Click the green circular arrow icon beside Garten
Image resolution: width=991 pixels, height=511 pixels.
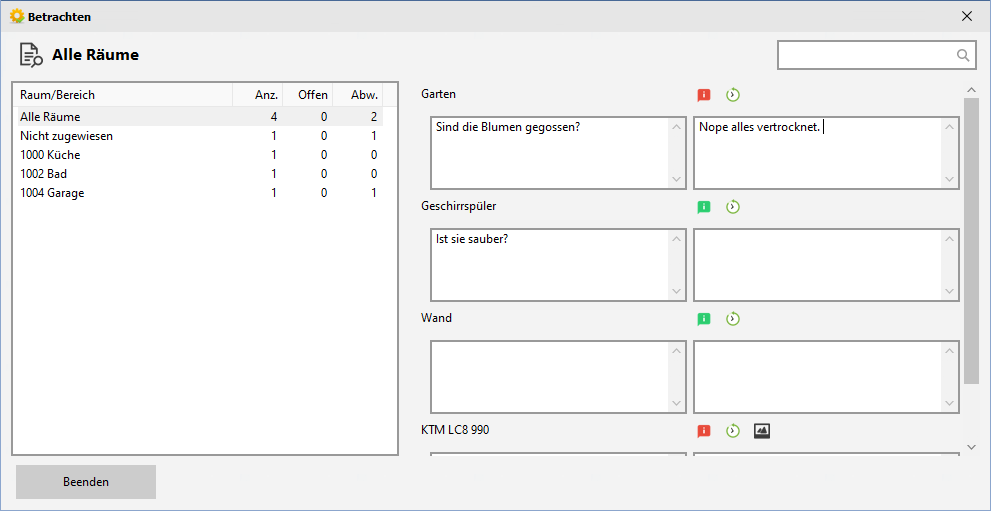pos(733,95)
